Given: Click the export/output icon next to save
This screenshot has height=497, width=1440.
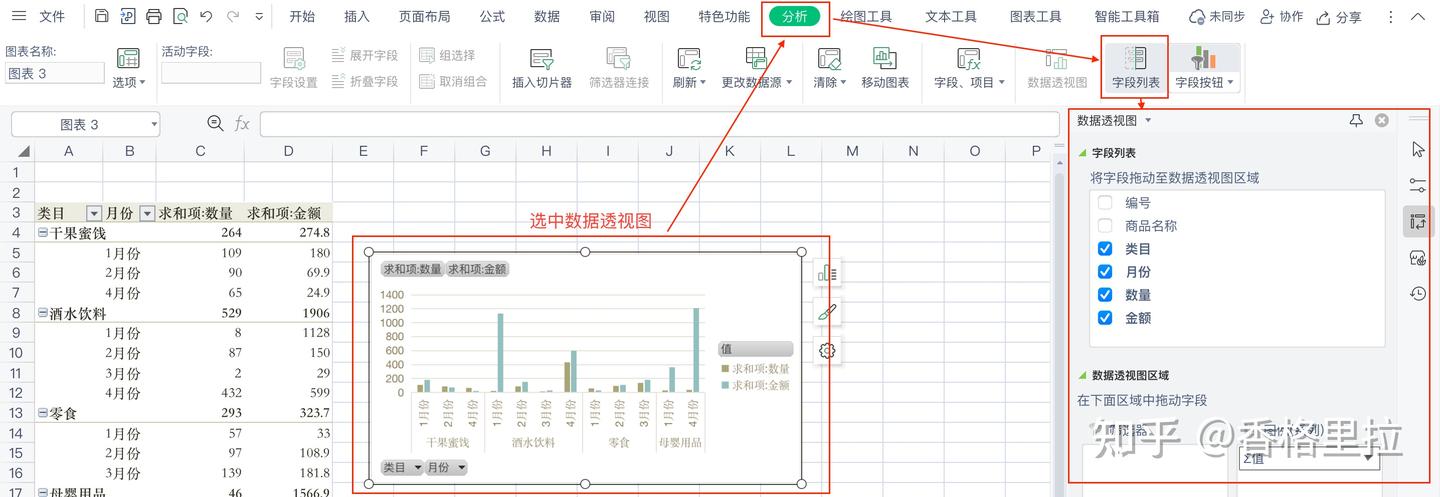Looking at the screenshot, I should point(127,17).
